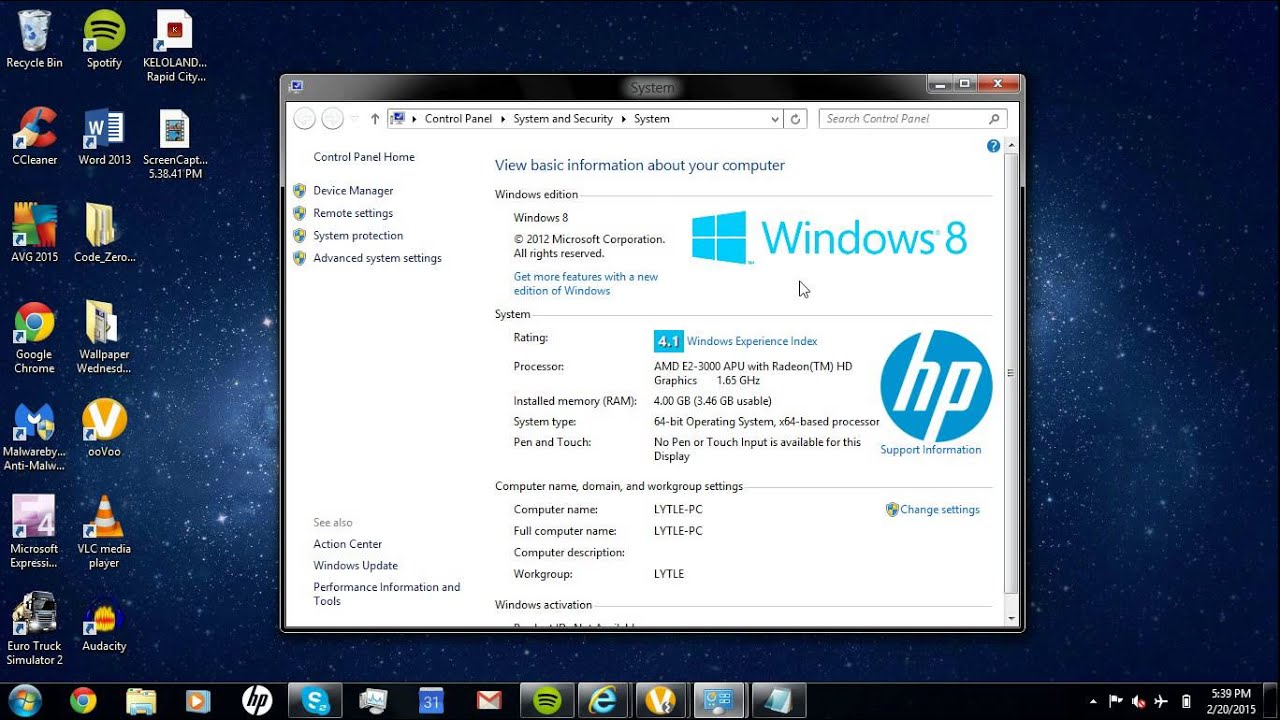Viewport: 1280px width, 720px height.
Task: Open the calendar 31 icon on the taskbar
Action: [x=431, y=701]
